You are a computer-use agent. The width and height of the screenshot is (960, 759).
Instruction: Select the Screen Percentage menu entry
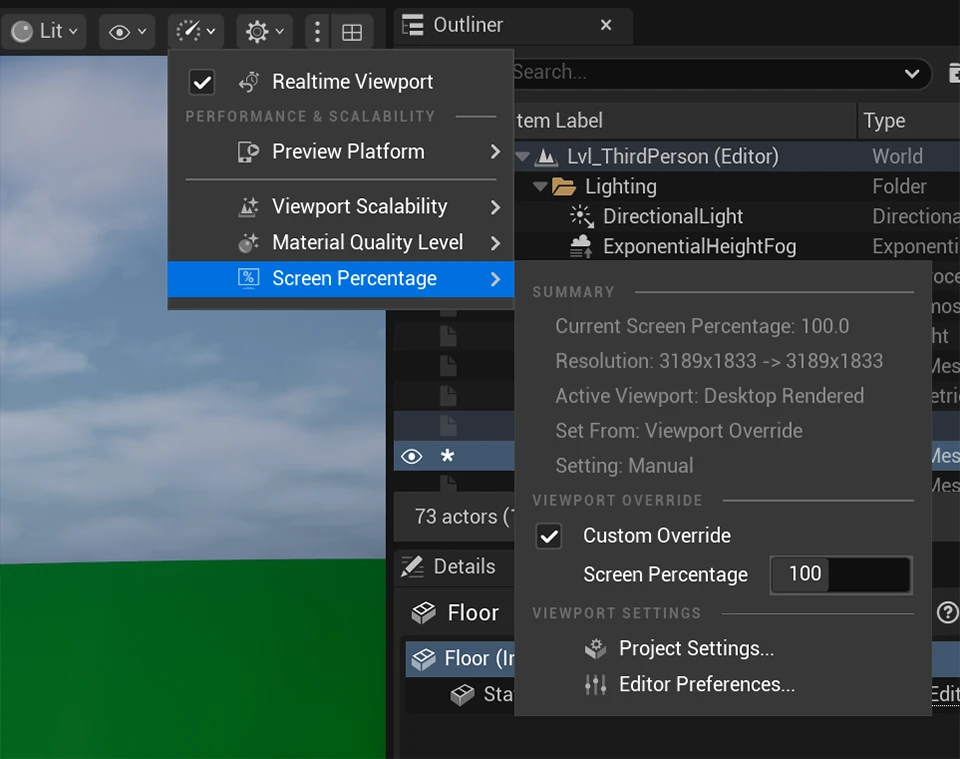pyautogui.click(x=340, y=279)
